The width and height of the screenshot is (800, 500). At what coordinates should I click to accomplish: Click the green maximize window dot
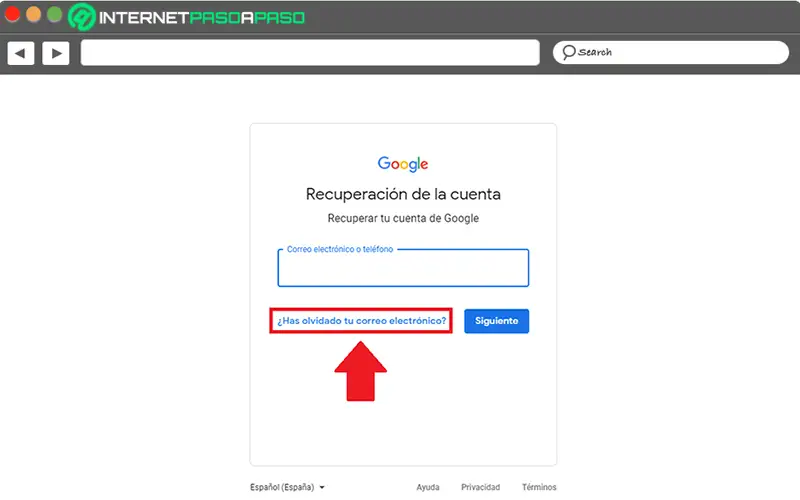(x=54, y=14)
